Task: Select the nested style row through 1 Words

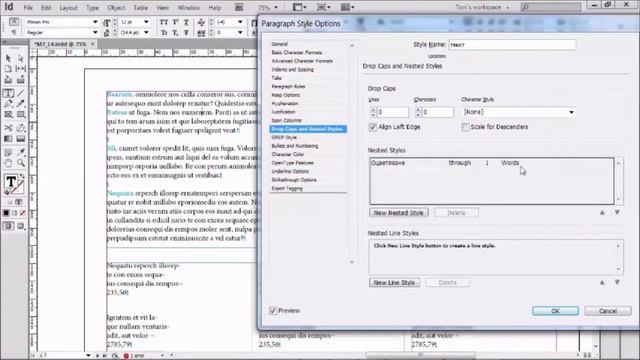Action: (491, 163)
